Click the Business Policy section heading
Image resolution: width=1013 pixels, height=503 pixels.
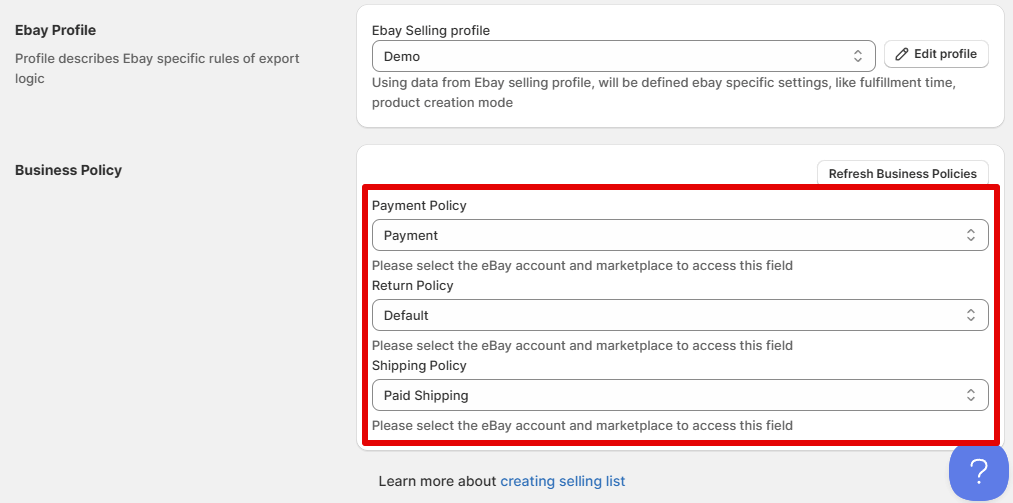[68, 170]
